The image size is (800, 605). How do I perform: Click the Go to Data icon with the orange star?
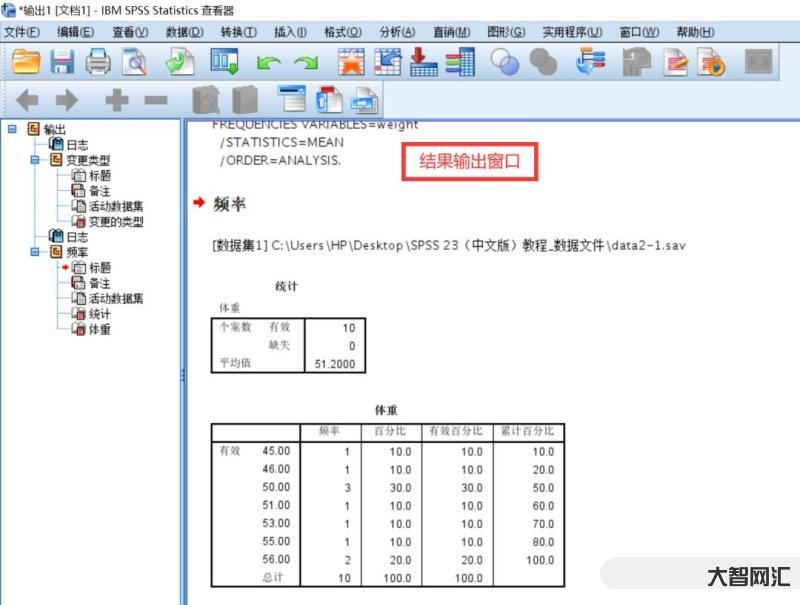pyautogui.click(x=351, y=63)
